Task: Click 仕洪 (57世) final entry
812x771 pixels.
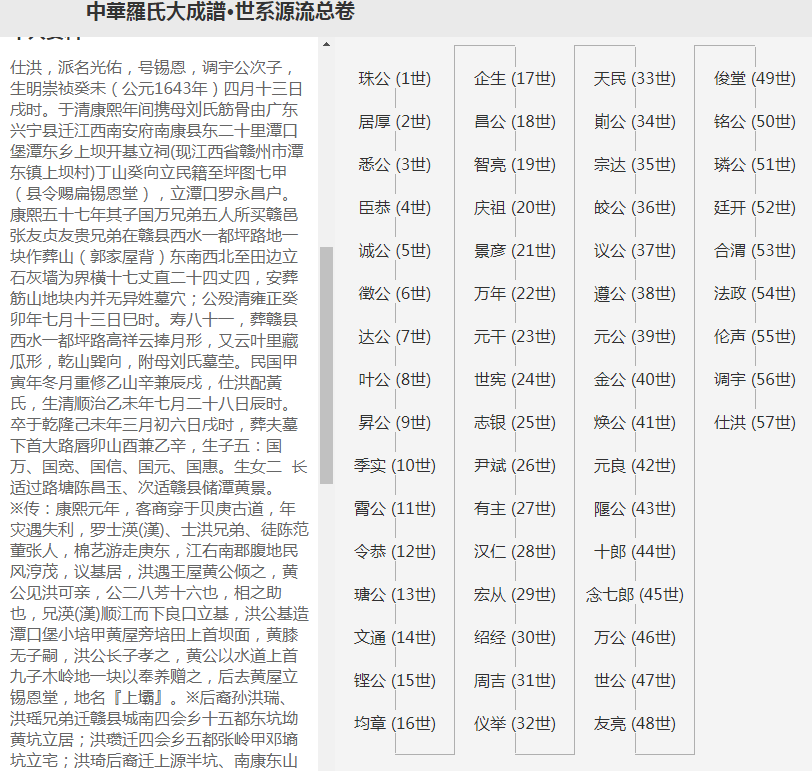Action: coord(755,423)
